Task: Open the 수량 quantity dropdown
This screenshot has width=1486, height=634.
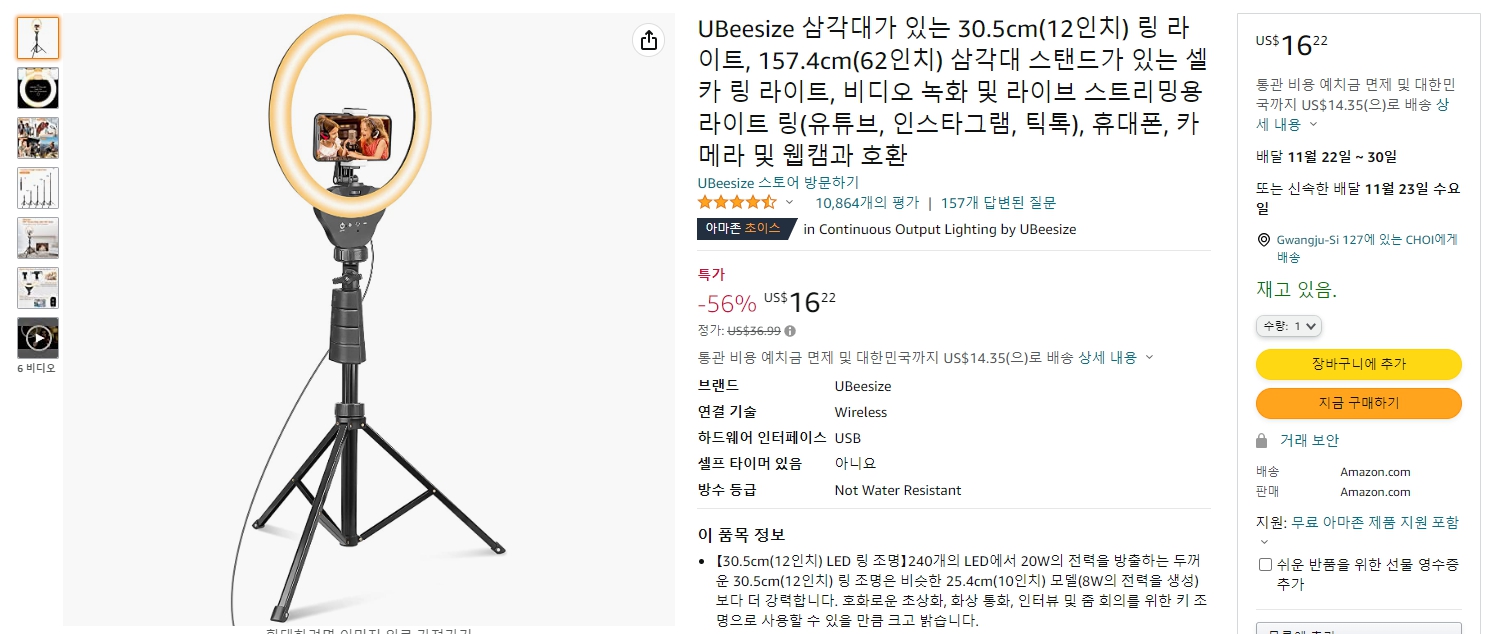Action: (1288, 326)
